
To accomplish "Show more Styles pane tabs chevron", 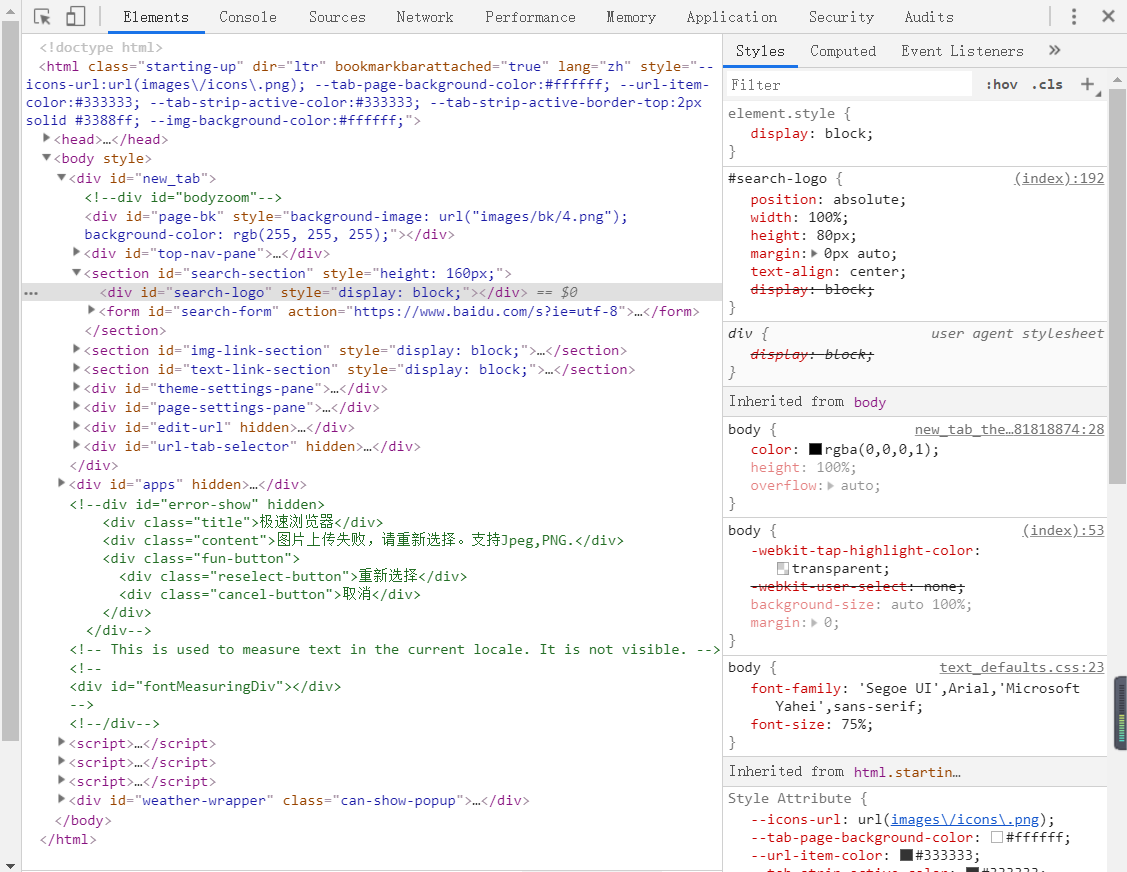I will [x=1054, y=50].
